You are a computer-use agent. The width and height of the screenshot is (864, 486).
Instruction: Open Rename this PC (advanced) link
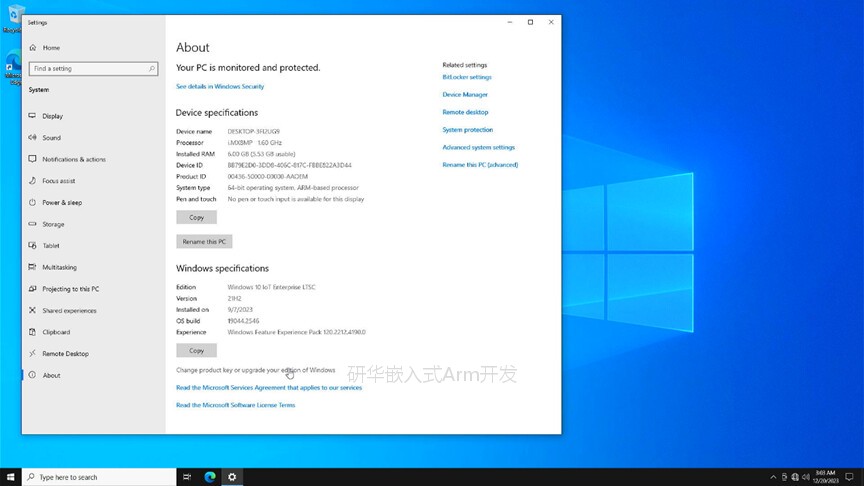(480, 165)
